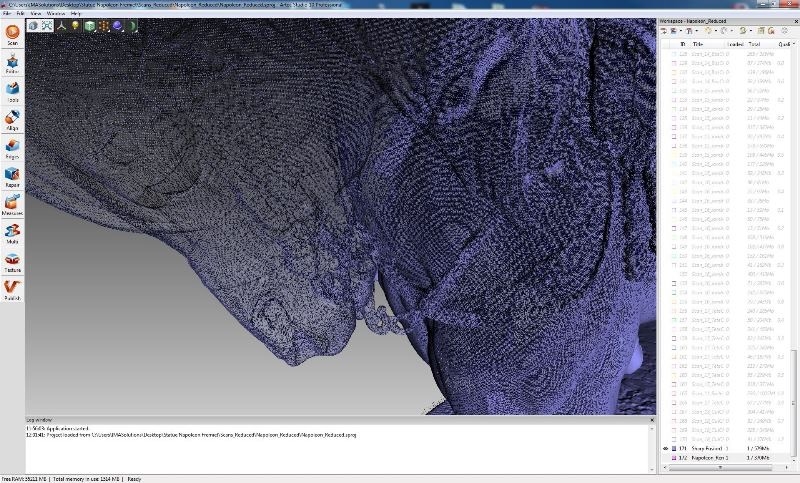This screenshot has width=800, height=483.
Task: Sort the list by the Loaded column header
Action: [x=735, y=44]
